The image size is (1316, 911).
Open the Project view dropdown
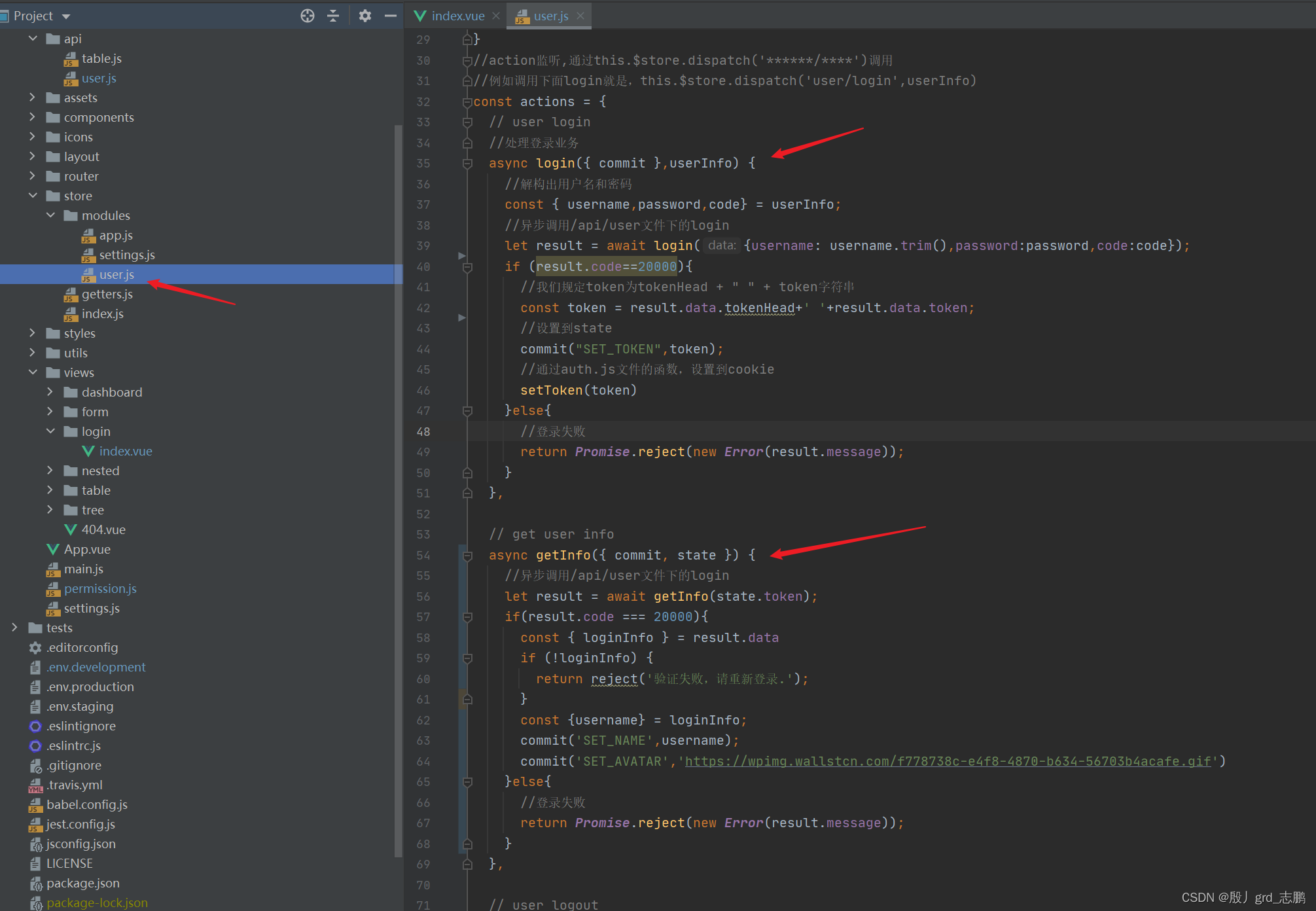pos(65,16)
